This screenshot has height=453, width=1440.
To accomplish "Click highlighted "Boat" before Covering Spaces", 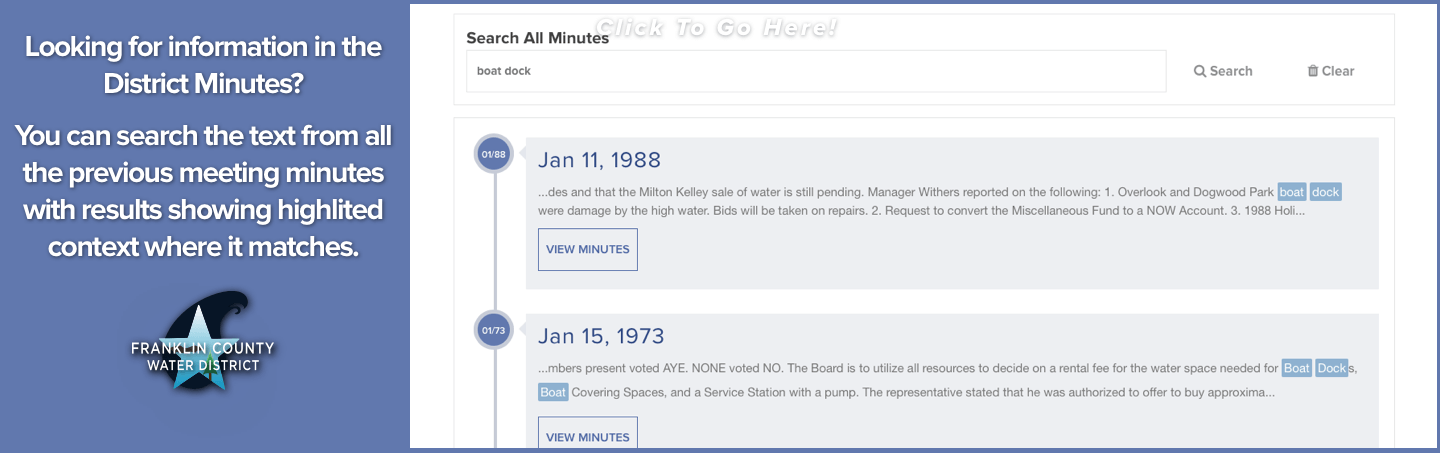I will [x=553, y=392].
